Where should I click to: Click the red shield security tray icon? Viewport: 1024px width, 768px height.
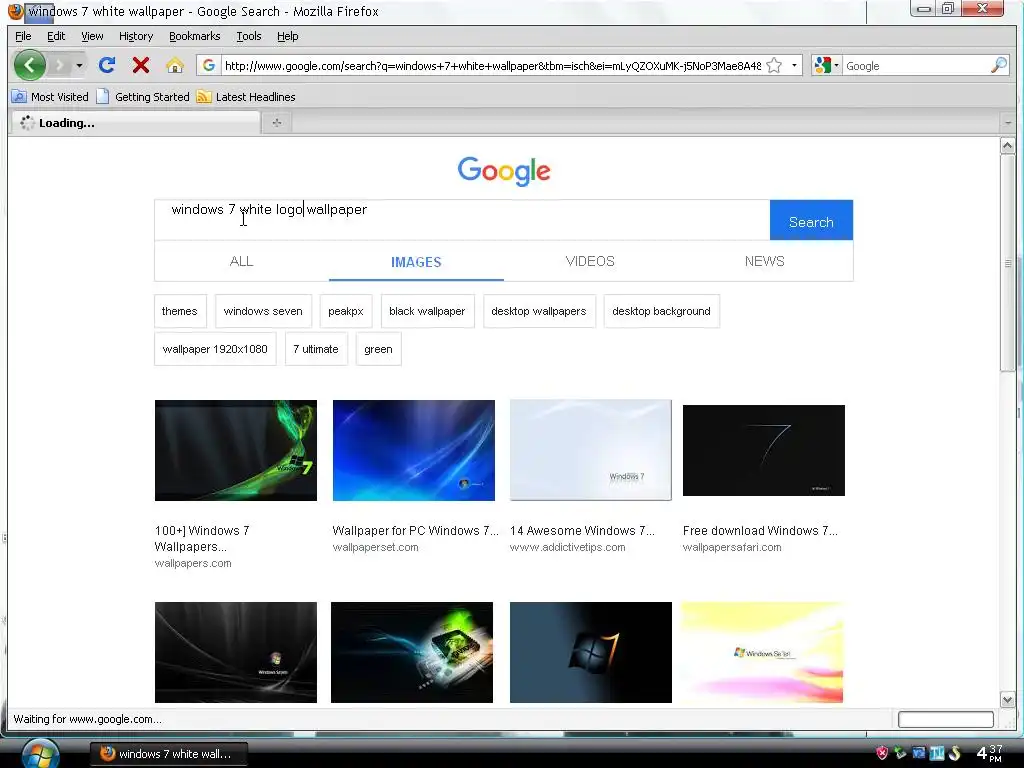(882, 753)
